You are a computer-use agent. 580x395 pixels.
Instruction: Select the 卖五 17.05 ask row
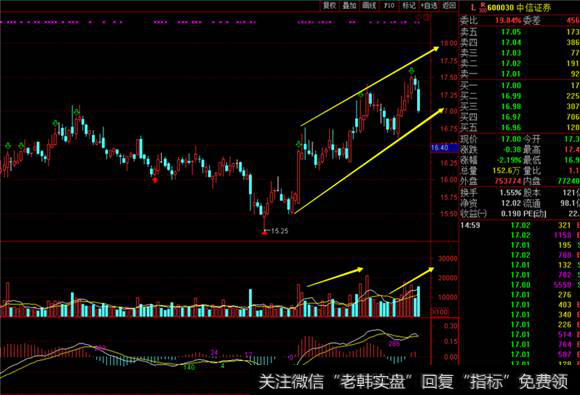(519, 32)
